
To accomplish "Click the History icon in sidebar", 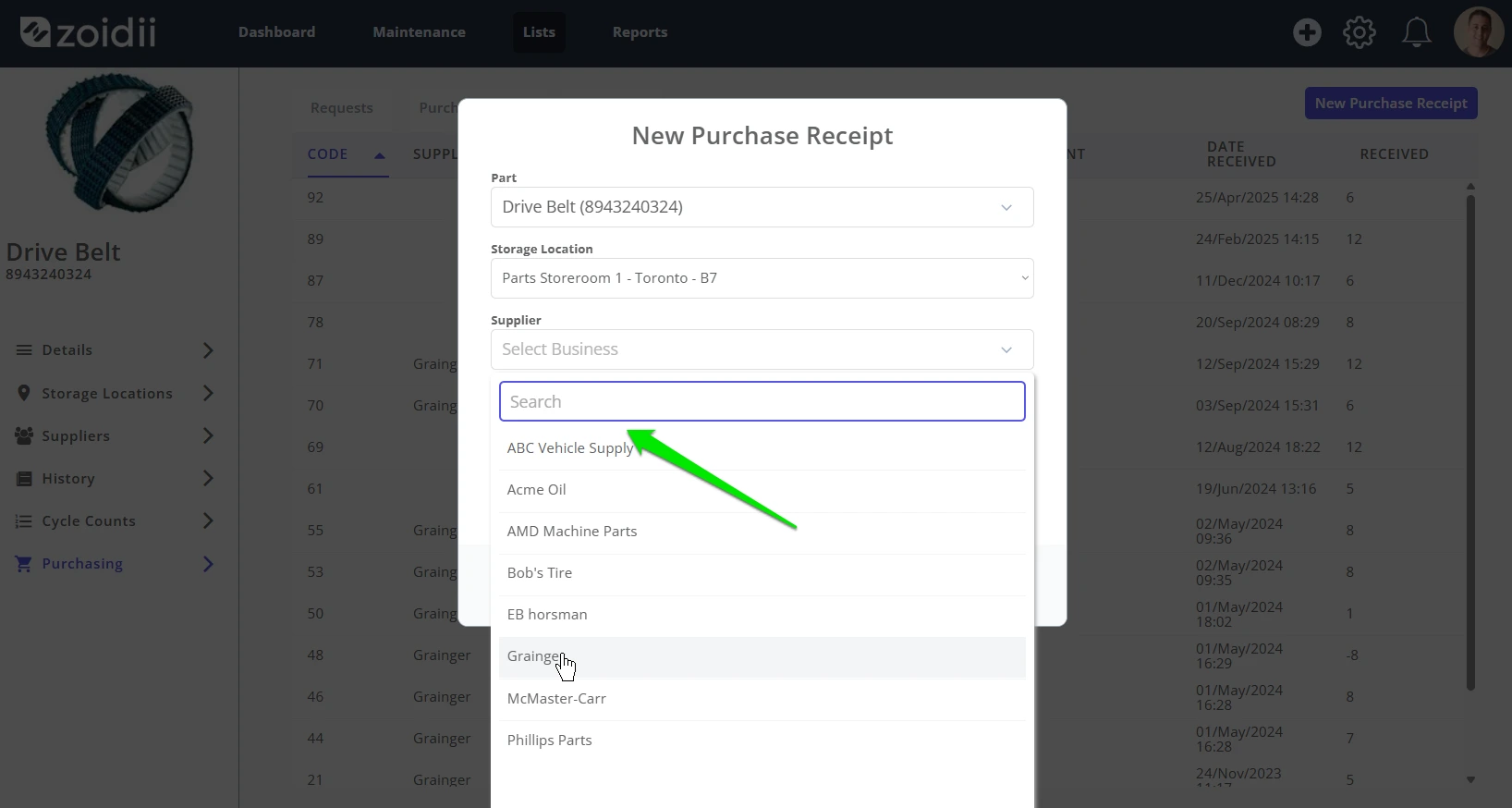I will pyautogui.click(x=24, y=479).
